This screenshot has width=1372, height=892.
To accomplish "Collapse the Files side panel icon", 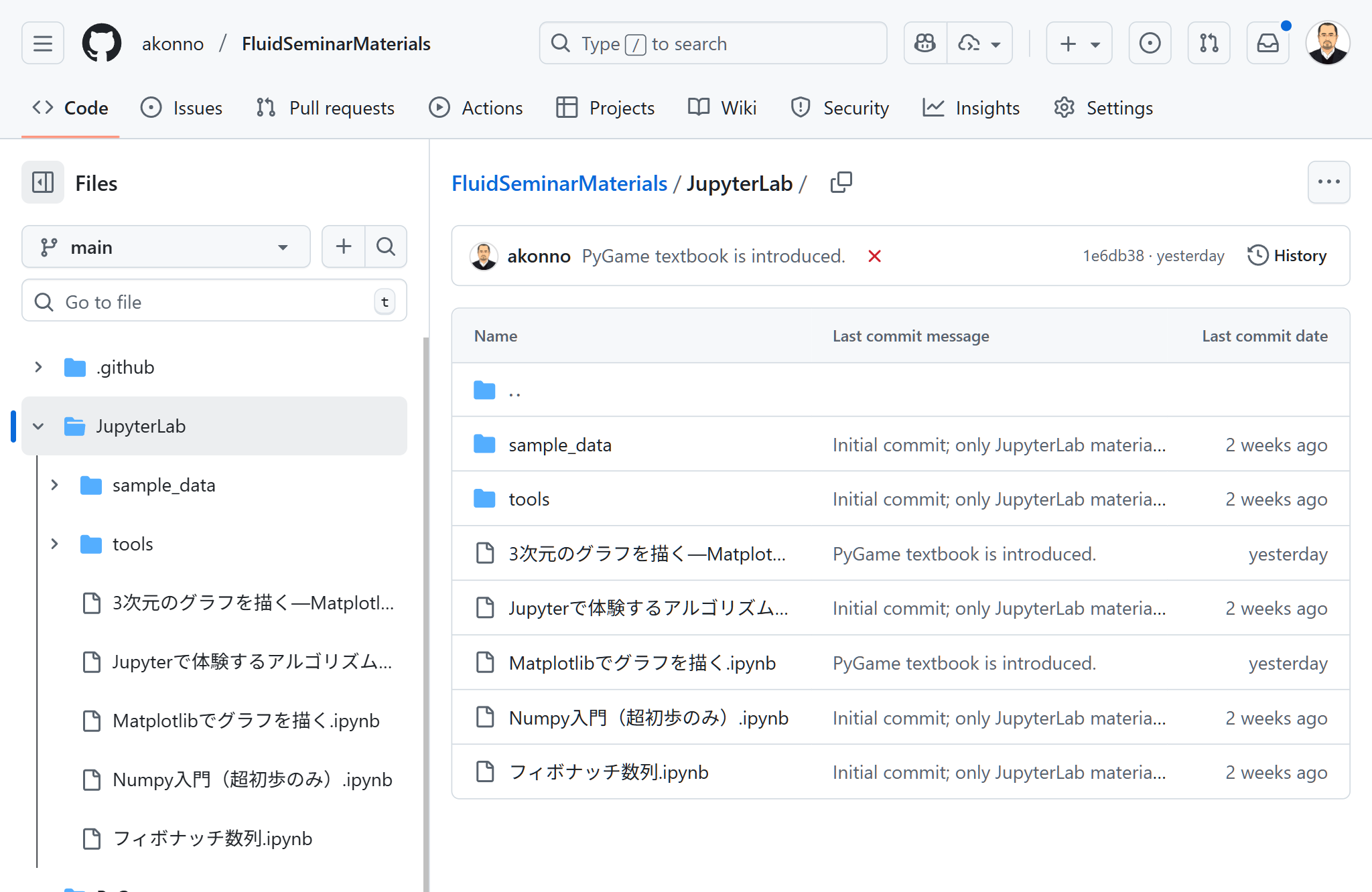I will pos(42,182).
